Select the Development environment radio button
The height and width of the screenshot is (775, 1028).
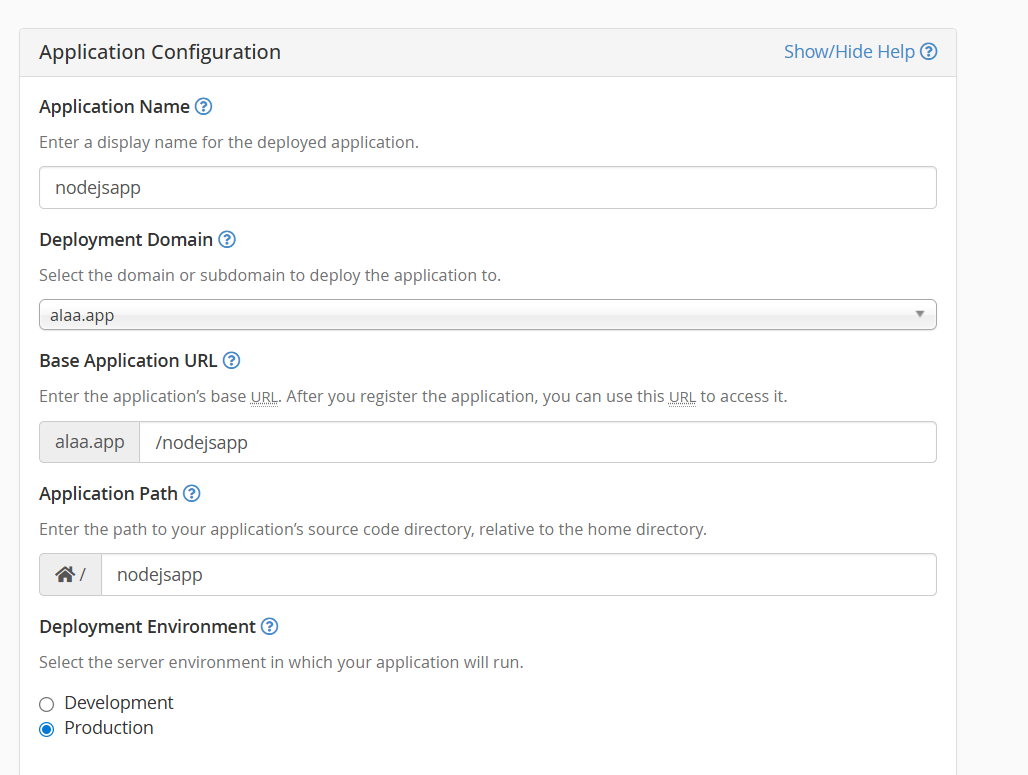pos(46,703)
